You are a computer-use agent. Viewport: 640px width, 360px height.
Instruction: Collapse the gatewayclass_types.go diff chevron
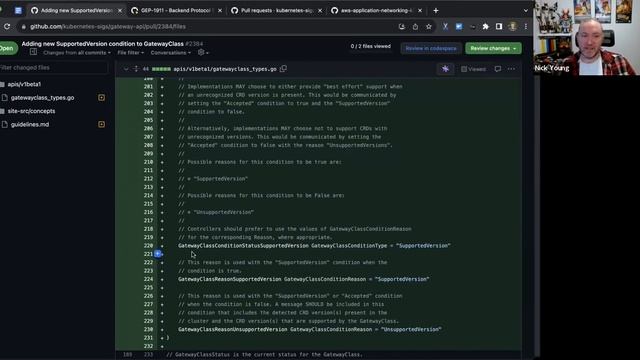pyautogui.click(x=126, y=69)
